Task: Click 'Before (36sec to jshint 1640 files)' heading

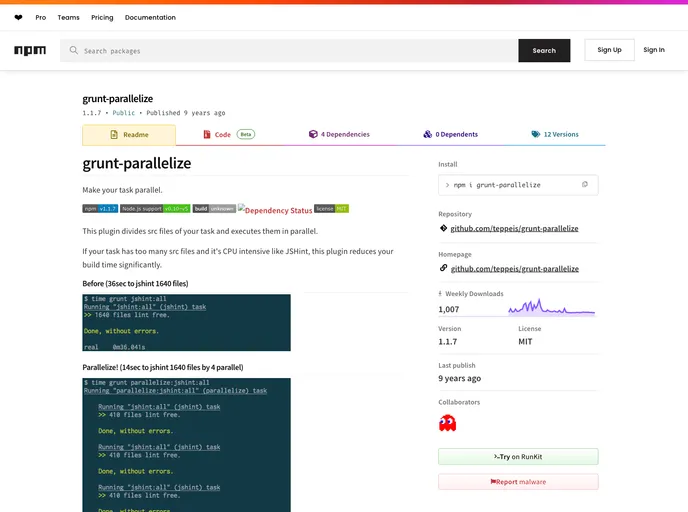Action: (x=135, y=283)
